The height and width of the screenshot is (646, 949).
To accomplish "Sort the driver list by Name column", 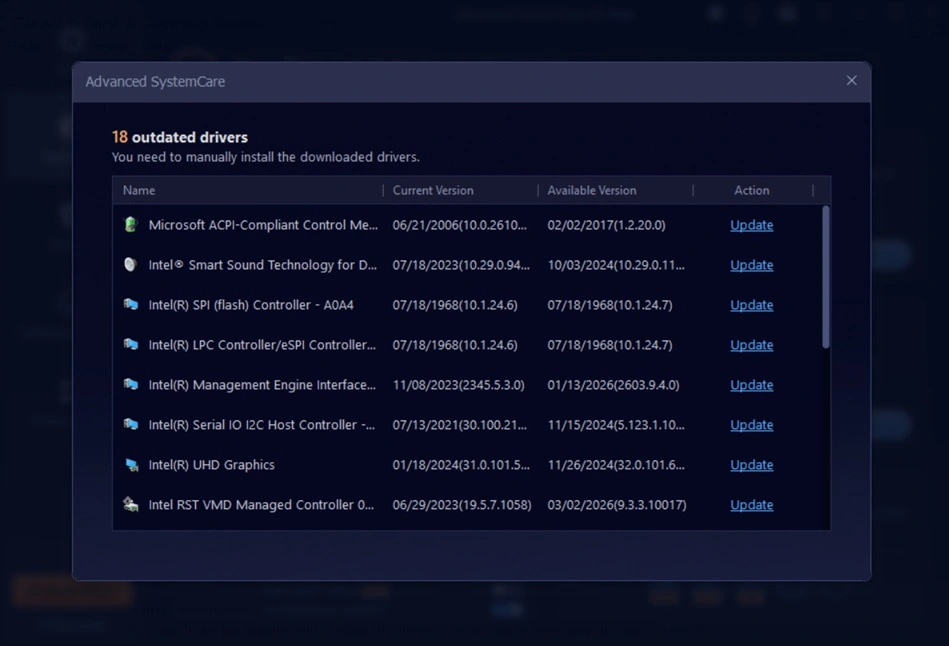I will (139, 190).
